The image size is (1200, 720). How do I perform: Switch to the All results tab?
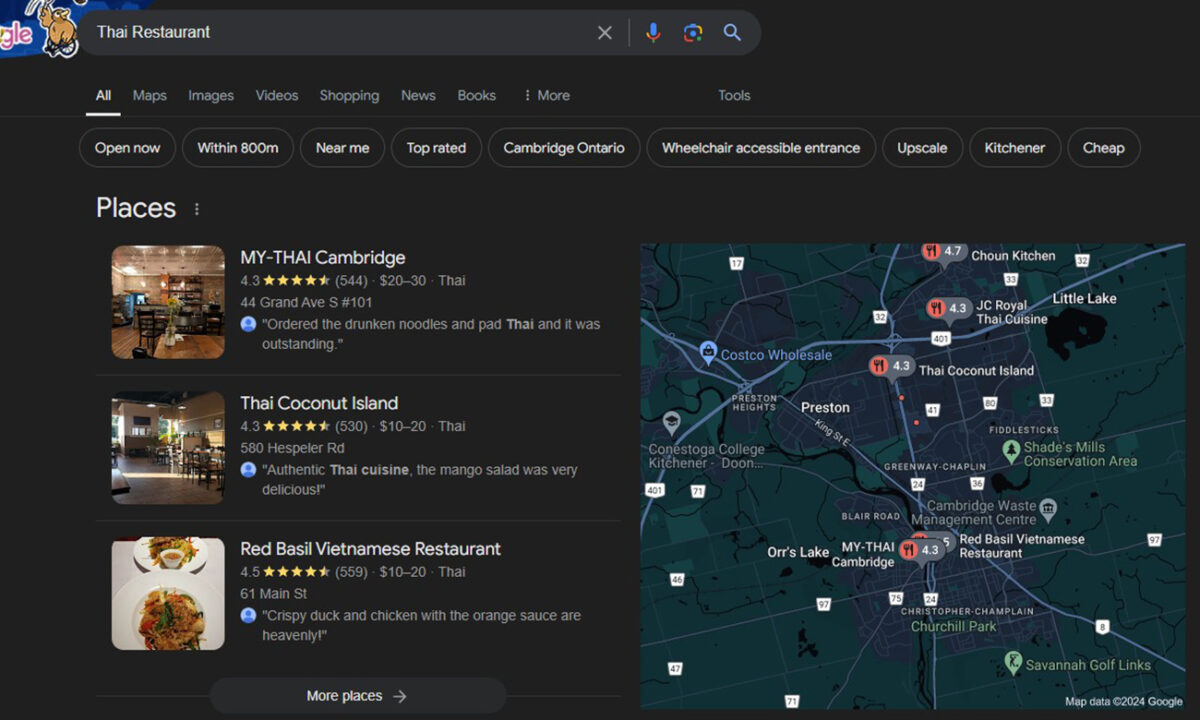point(103,96)
